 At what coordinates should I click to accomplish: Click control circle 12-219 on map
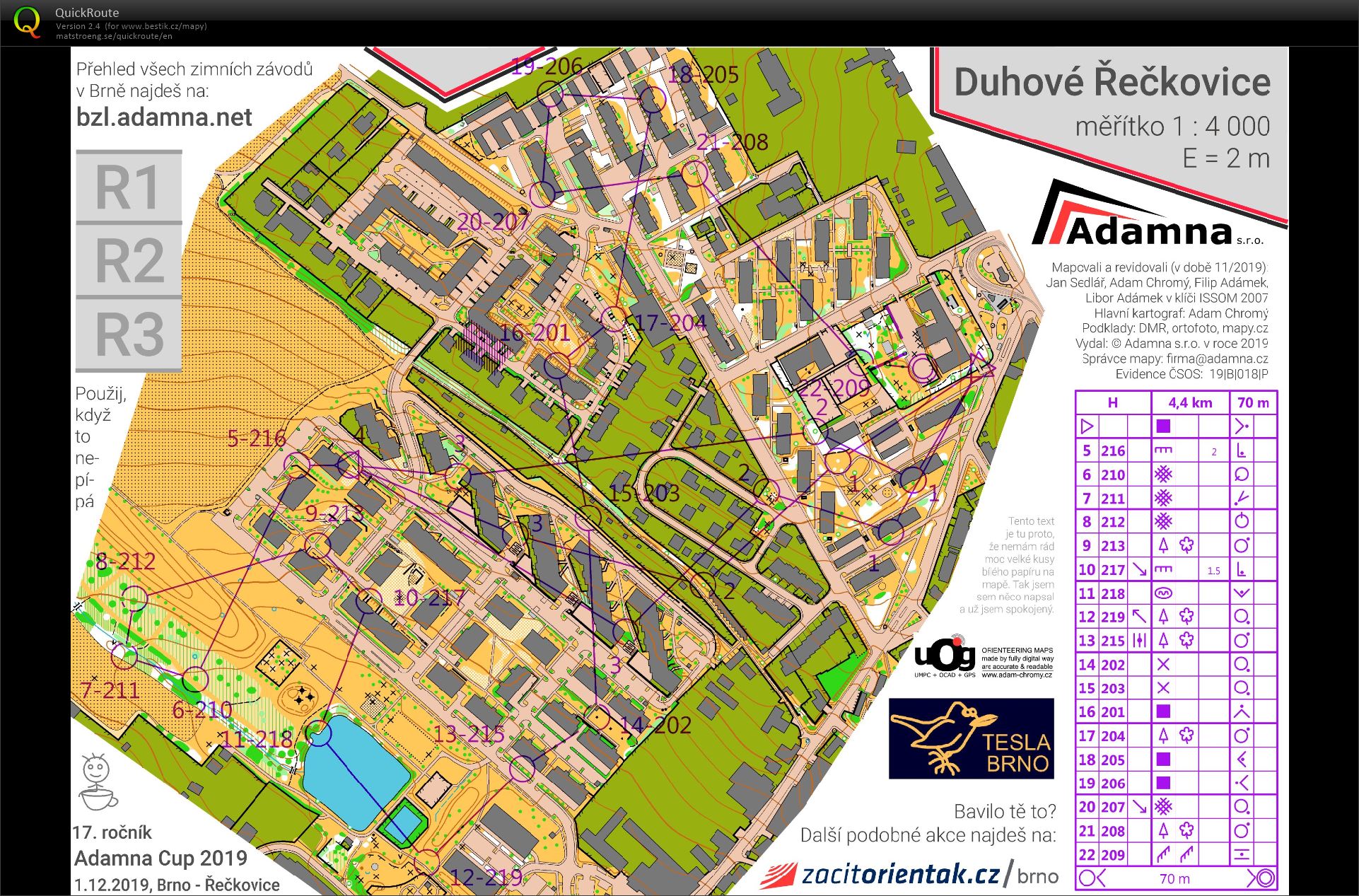426,863
